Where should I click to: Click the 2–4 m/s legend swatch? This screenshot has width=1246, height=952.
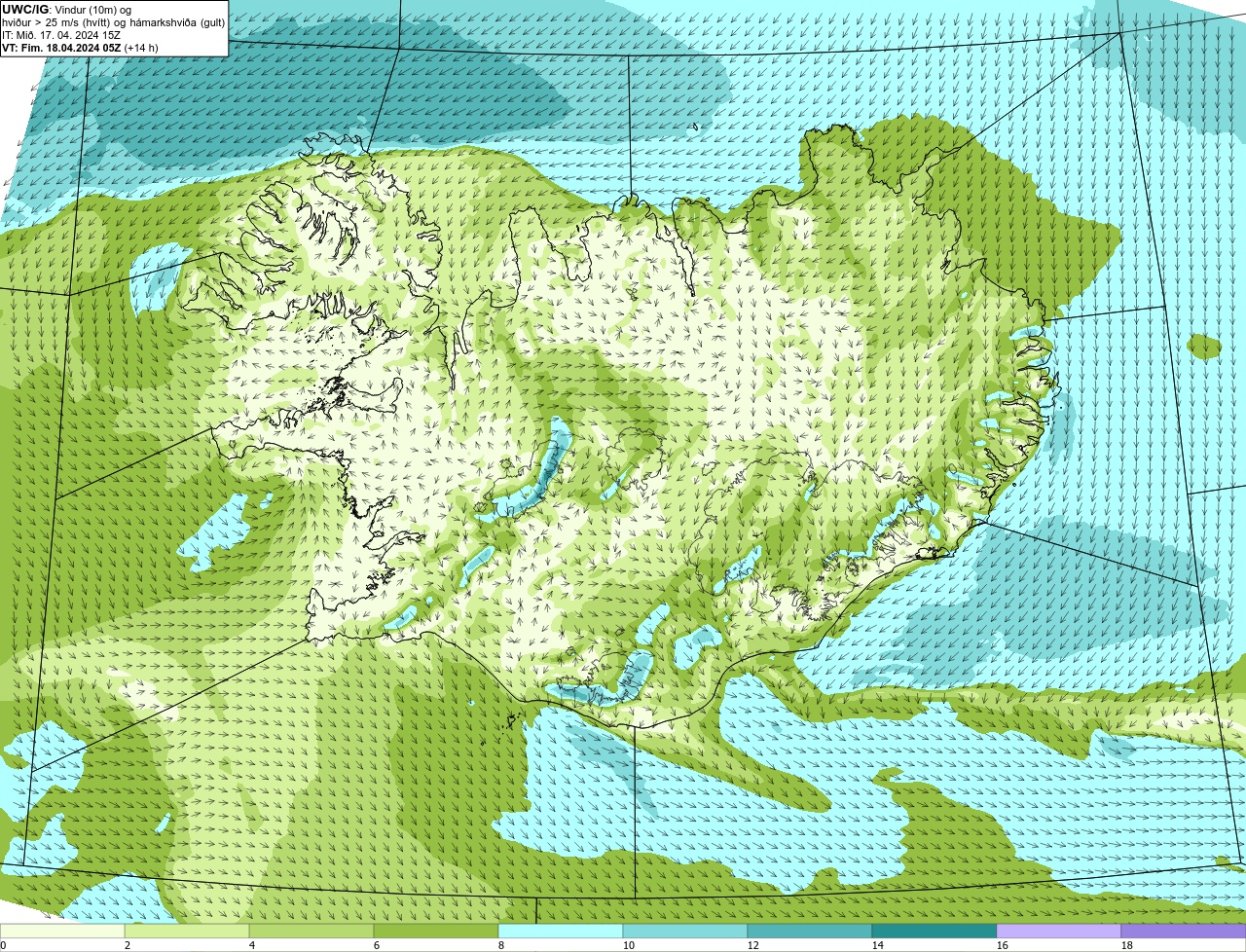[187, 931]
